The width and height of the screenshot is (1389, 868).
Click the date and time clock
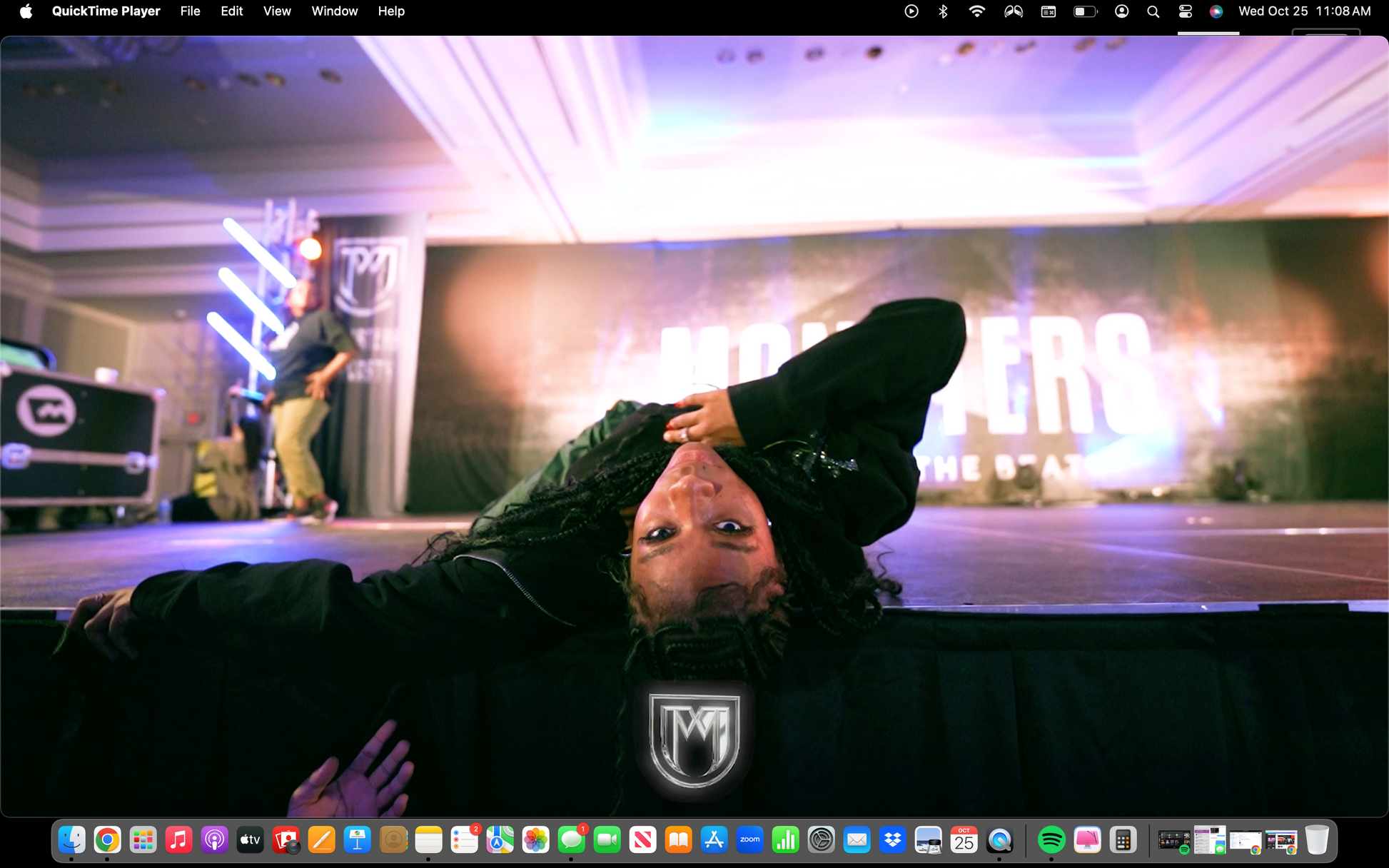(x=1304, y=11)
